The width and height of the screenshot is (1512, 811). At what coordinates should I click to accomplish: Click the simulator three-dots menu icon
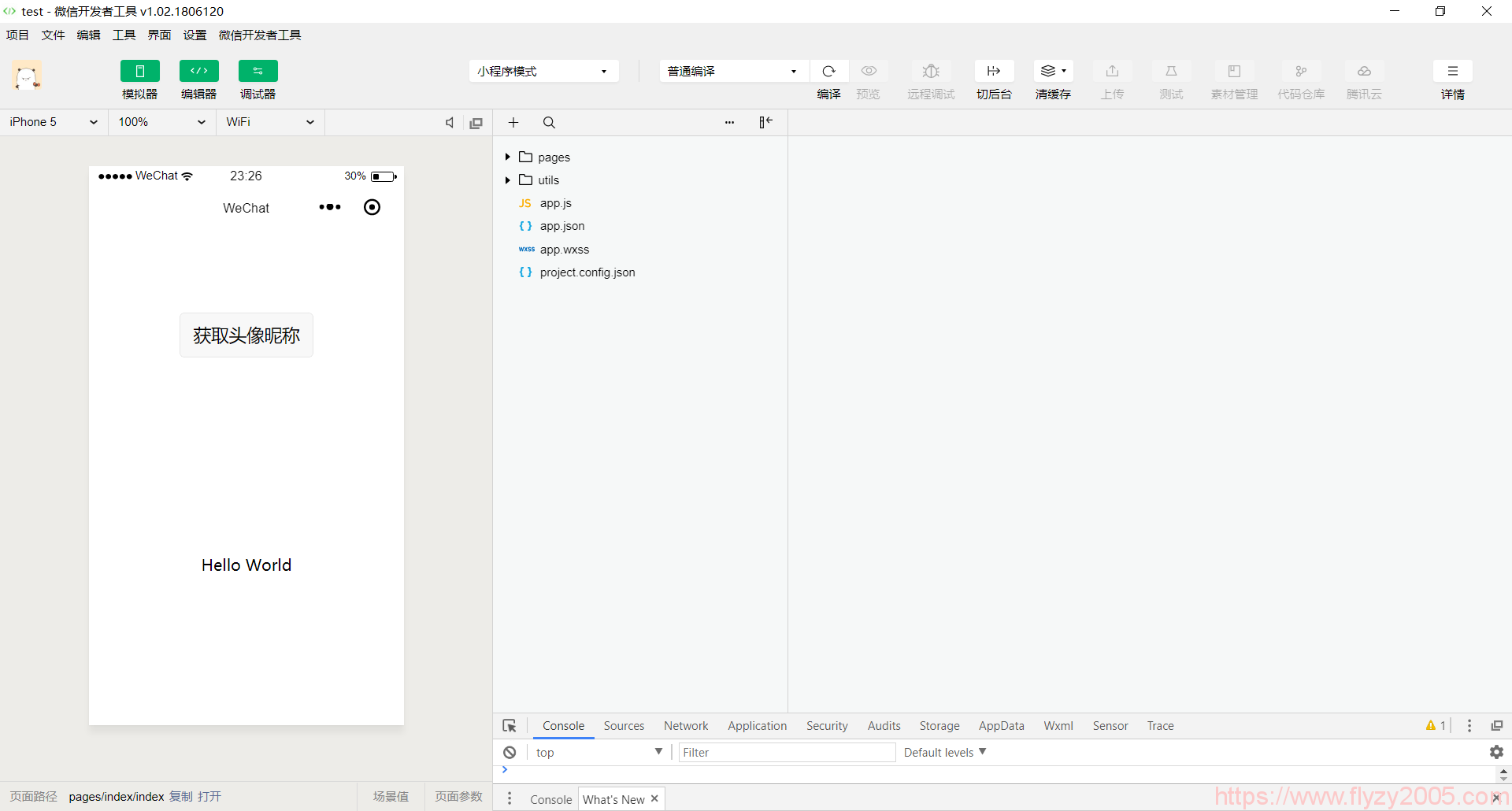[330, 207]
